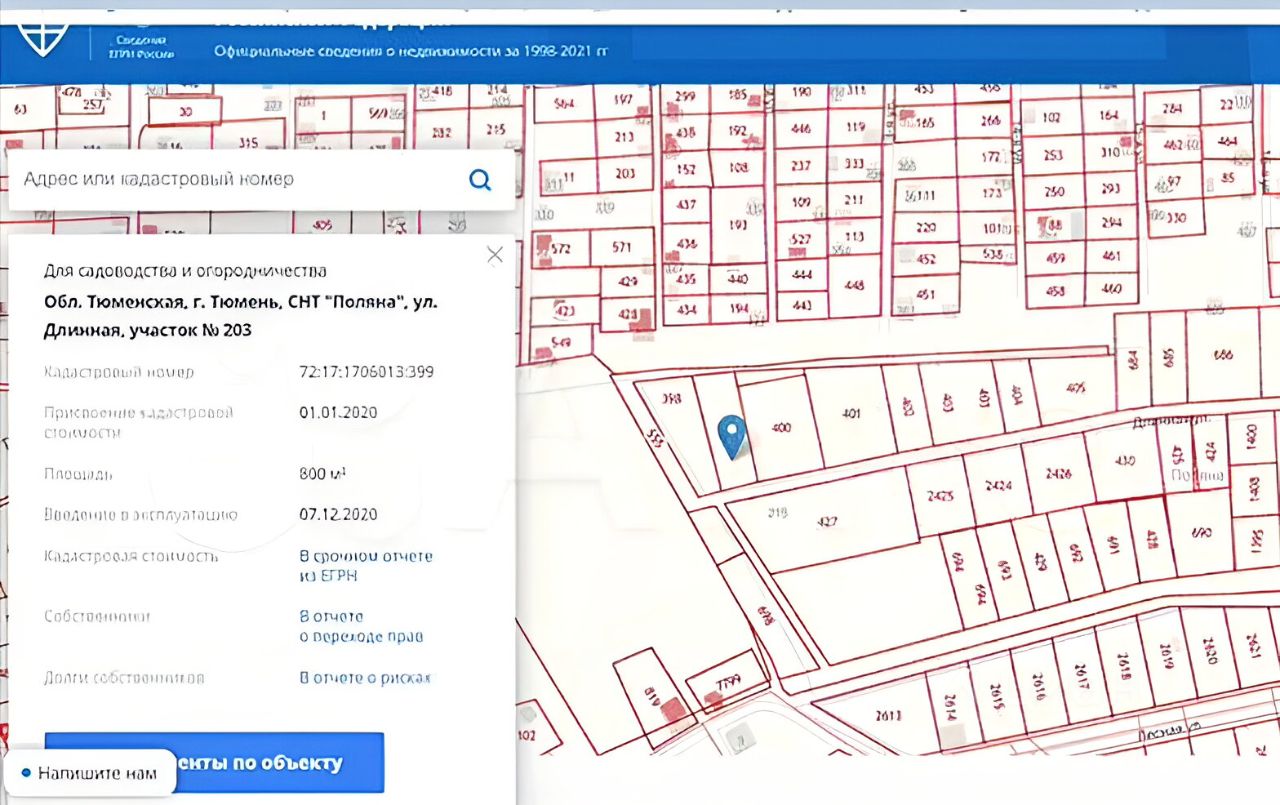Open the 'Напишите нам' chat widget

coord(88,773)
